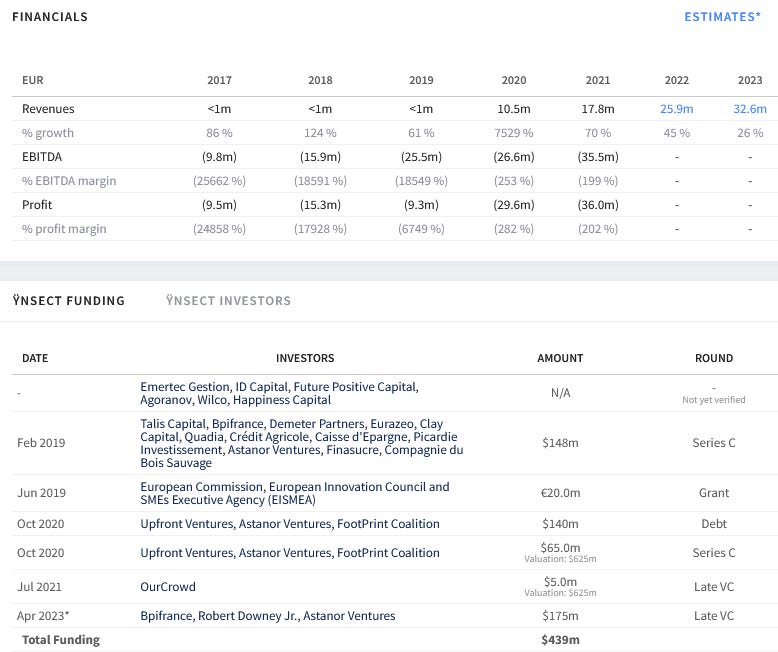Click the 2019 year column header
The width and height of the screenshot is (778, 652).
(x=421, y=80)
